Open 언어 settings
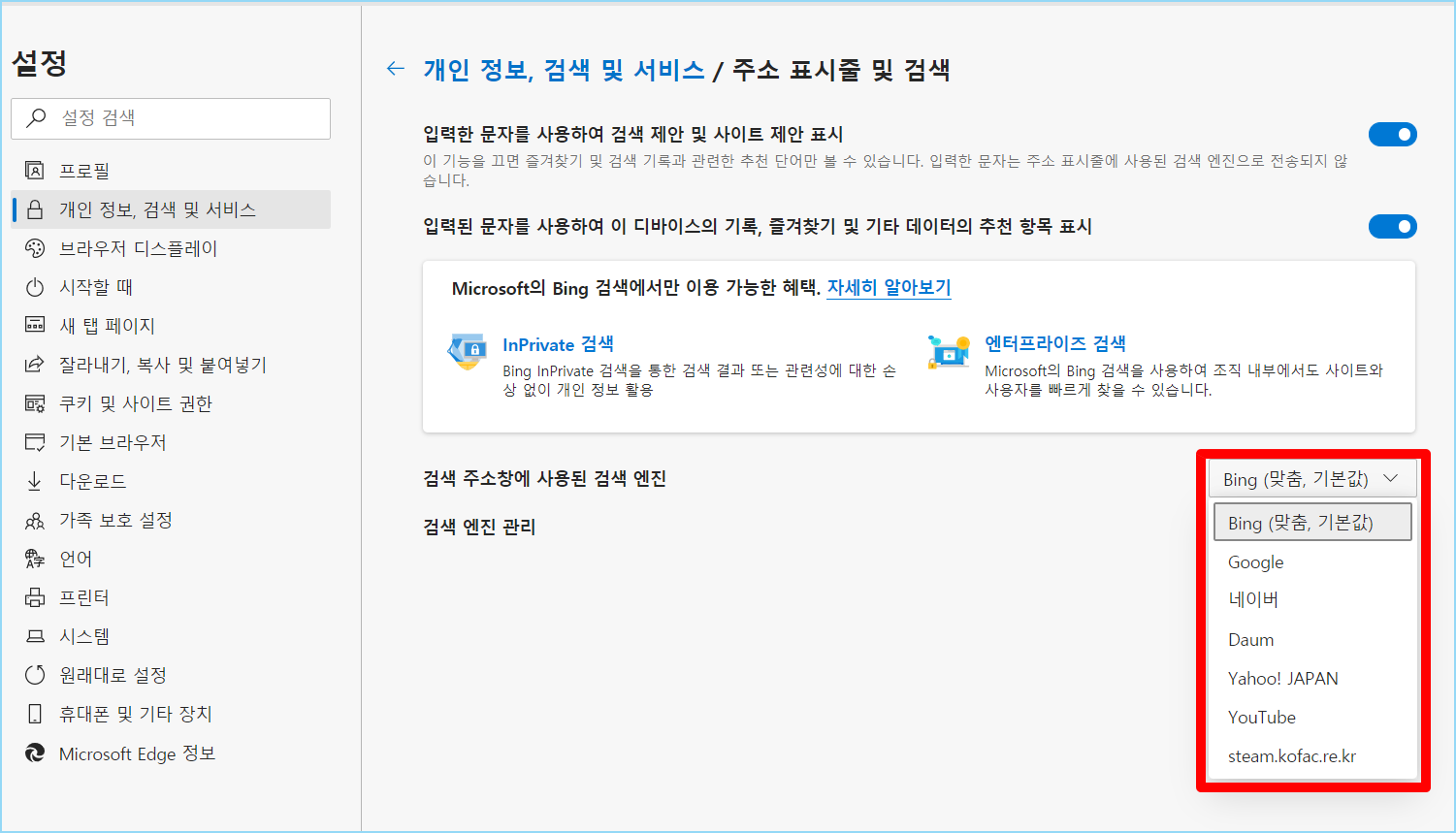 171,559
